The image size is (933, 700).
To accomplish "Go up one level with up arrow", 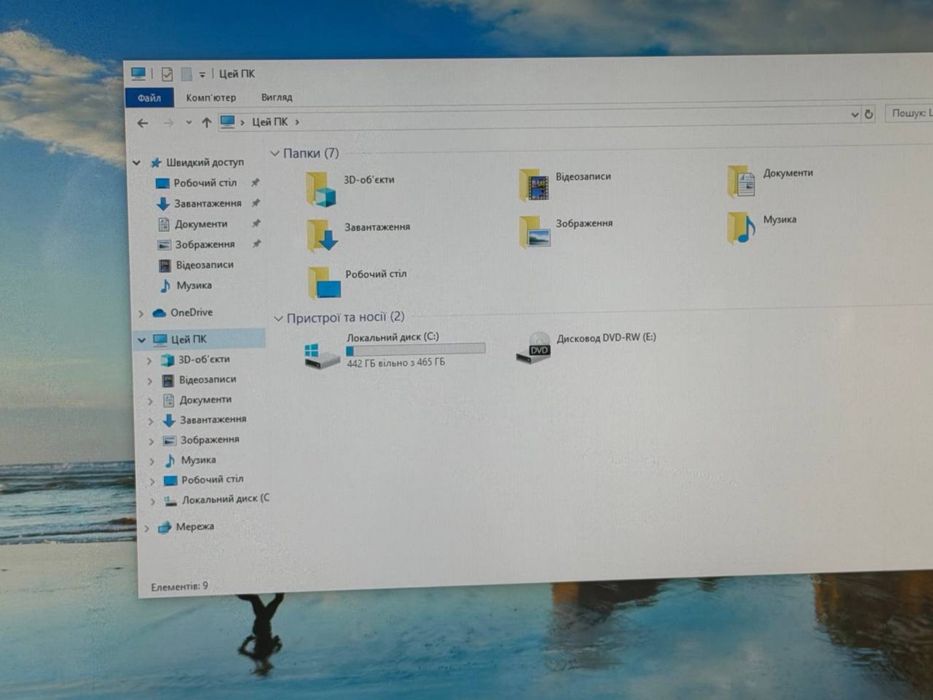I will [206, 123].
